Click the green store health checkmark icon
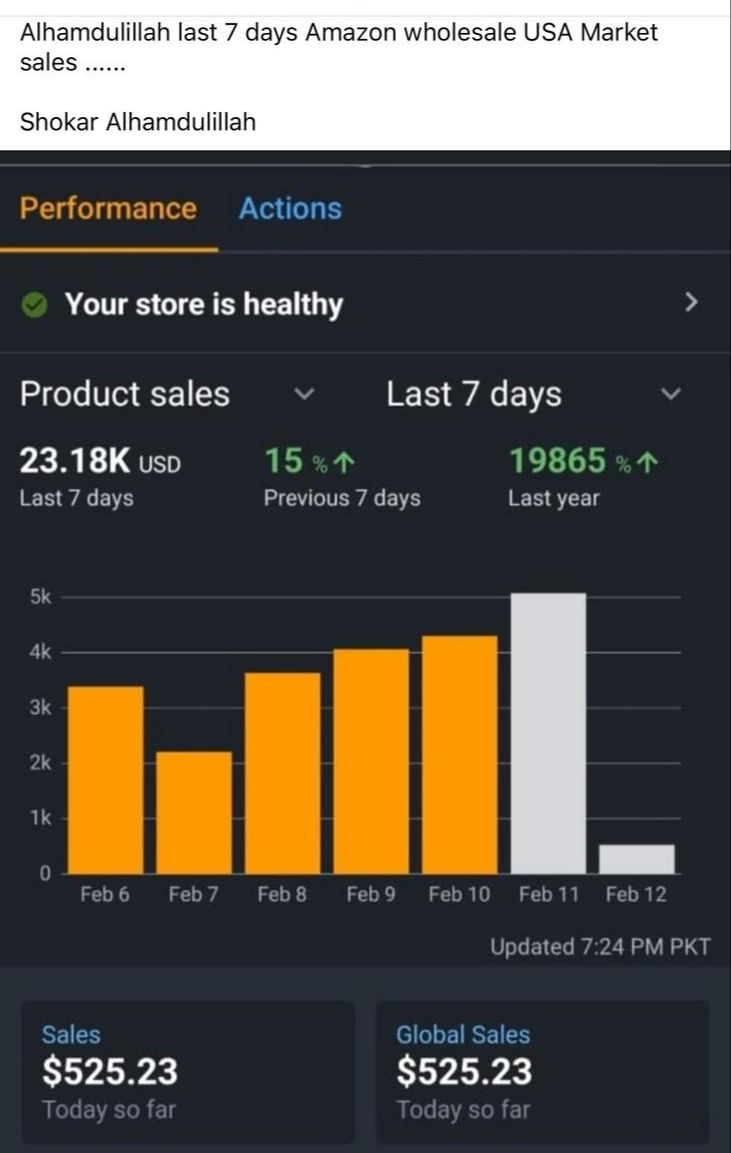This screenshot has width=731, height=1153. click(x=34, y=304)
